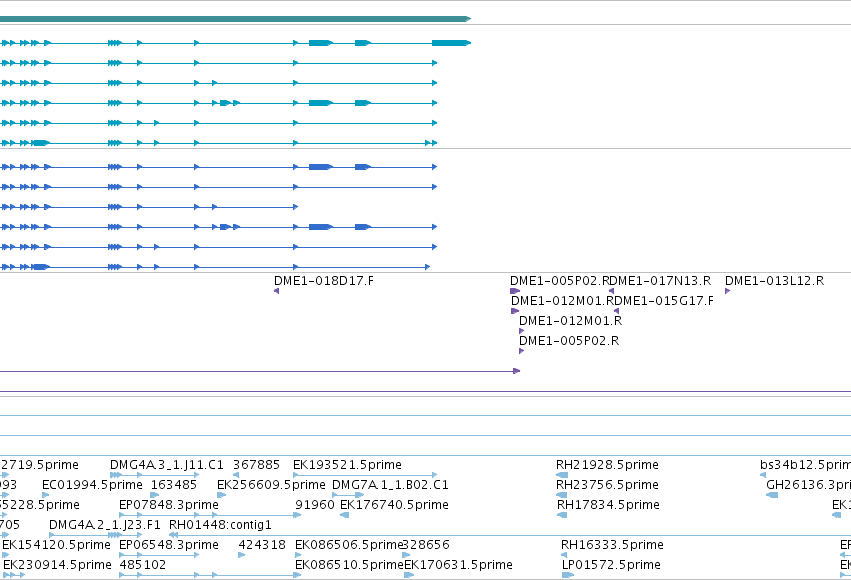Click the thick dark-teal gene bar at top
Screen dimensions: 851x580
(x=236, y=19)
